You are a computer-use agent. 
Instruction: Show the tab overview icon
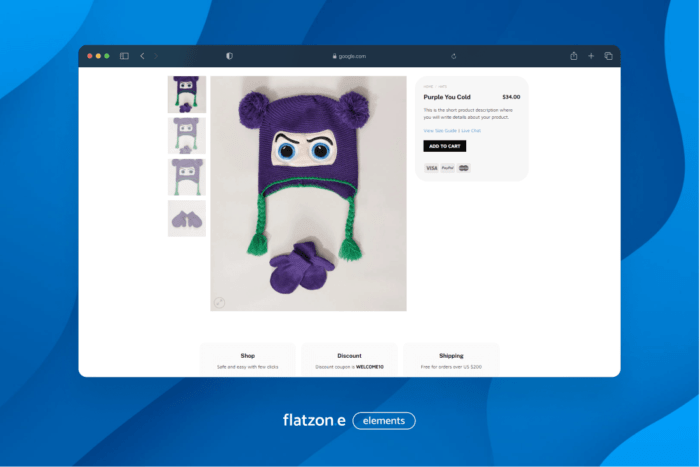pos(608,56)
